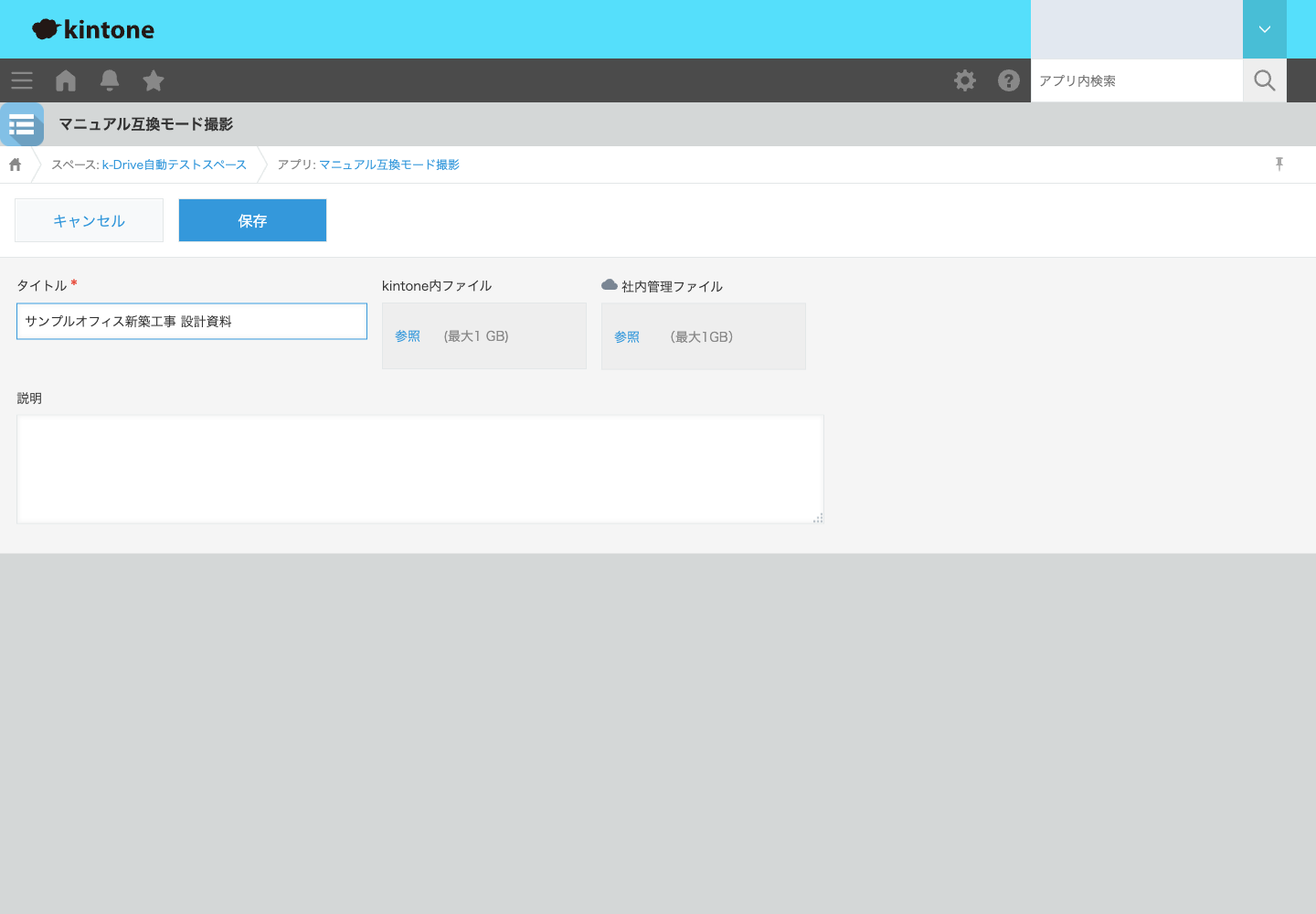Screen dimensions: 1316x914
Task: Open the hamburger menu icon
Action: pyautogui.click(x=22, y=80)
